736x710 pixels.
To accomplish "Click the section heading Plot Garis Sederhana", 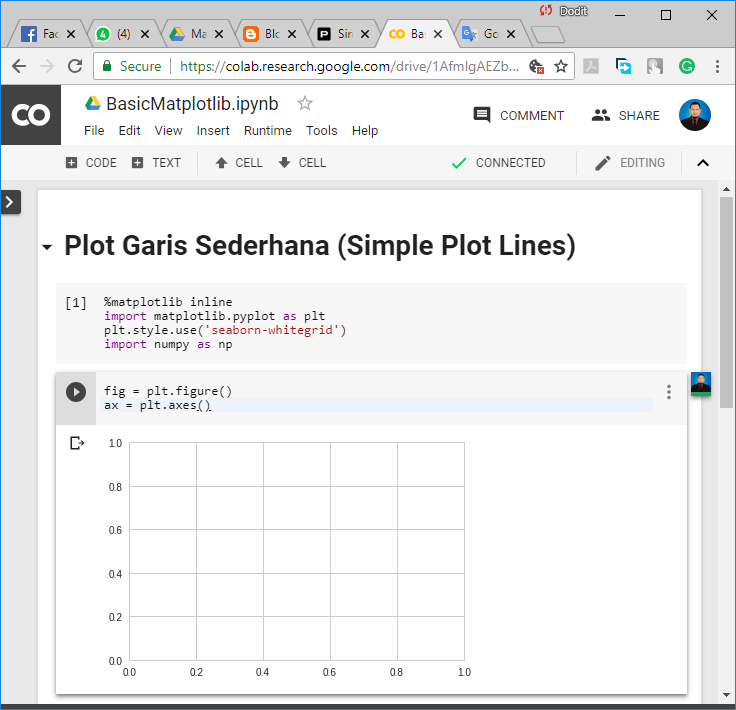I will (320, 246).
